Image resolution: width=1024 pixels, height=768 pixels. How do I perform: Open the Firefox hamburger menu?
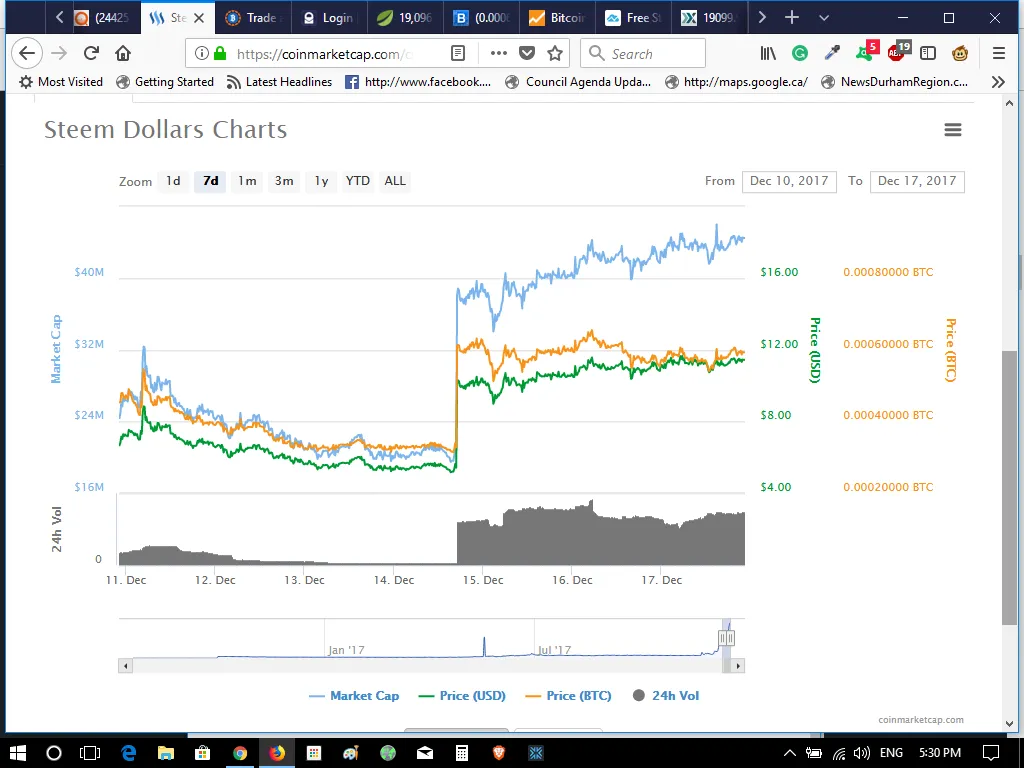pyautogui.click(x=999, y=53)
